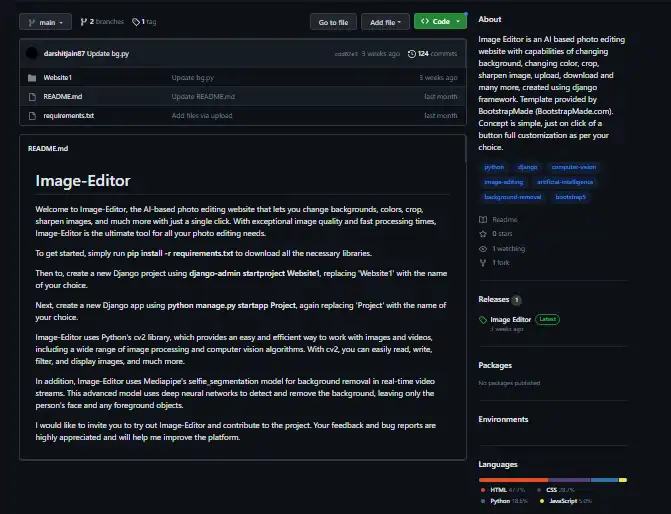Click the README.md header above the readme

click(x=48, y=149)
